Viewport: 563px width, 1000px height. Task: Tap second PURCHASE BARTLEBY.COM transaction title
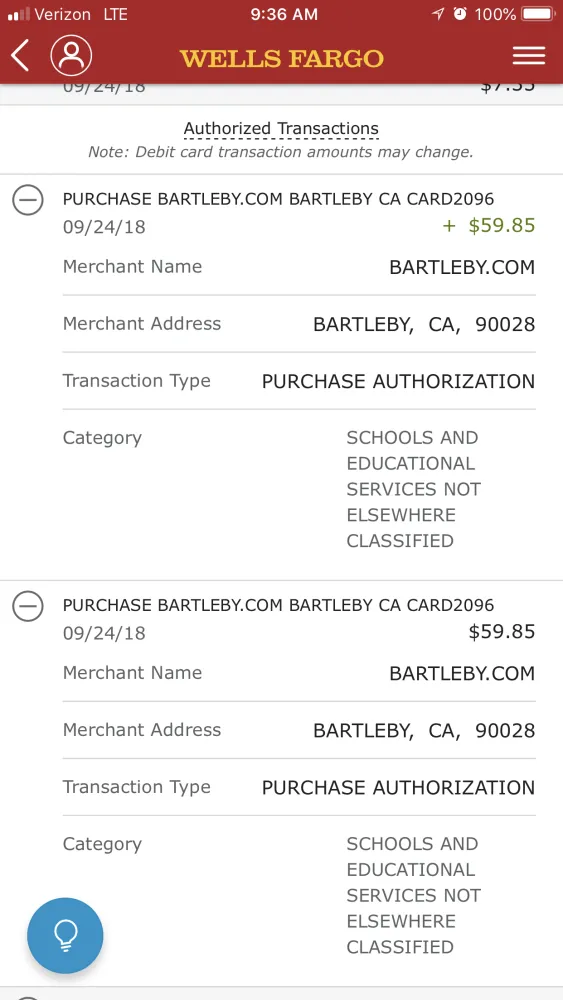279,605
